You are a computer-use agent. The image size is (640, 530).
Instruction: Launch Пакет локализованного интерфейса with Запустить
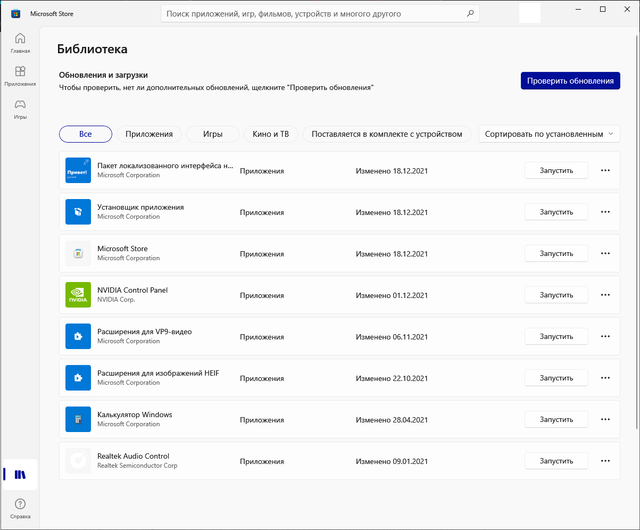556,170
